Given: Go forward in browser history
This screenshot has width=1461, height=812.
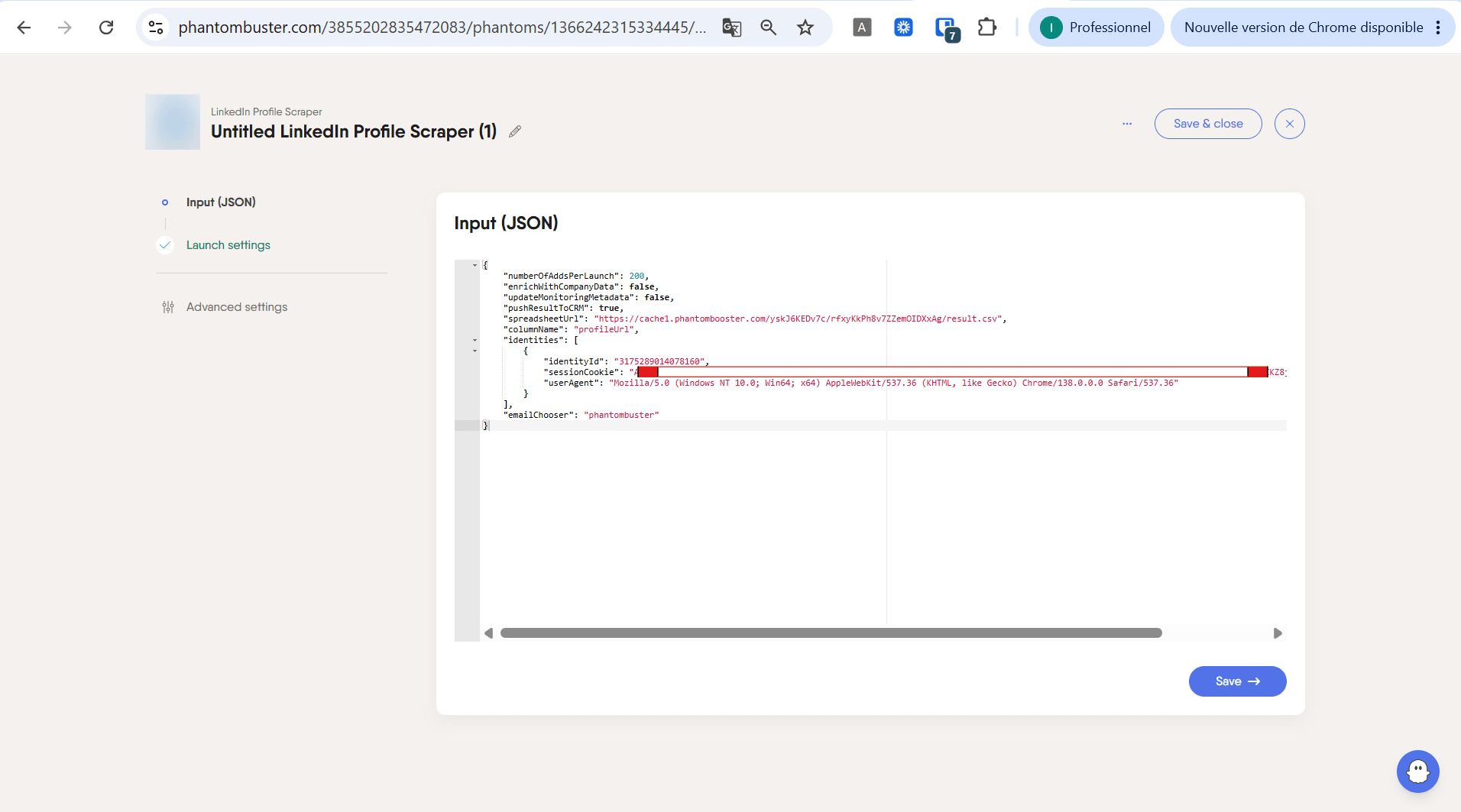Looking at the screenshot, I should pyautogui.click(x=65, y=27).
